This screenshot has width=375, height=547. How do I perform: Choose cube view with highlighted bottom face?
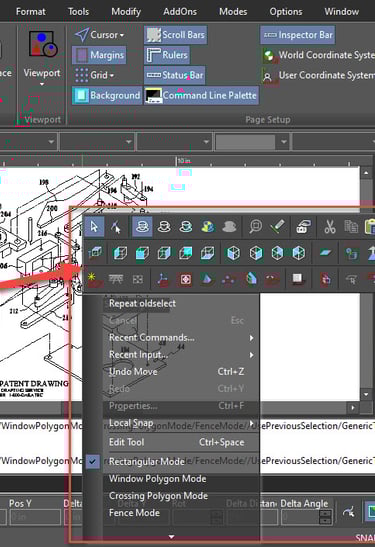(x=208, y=253)
